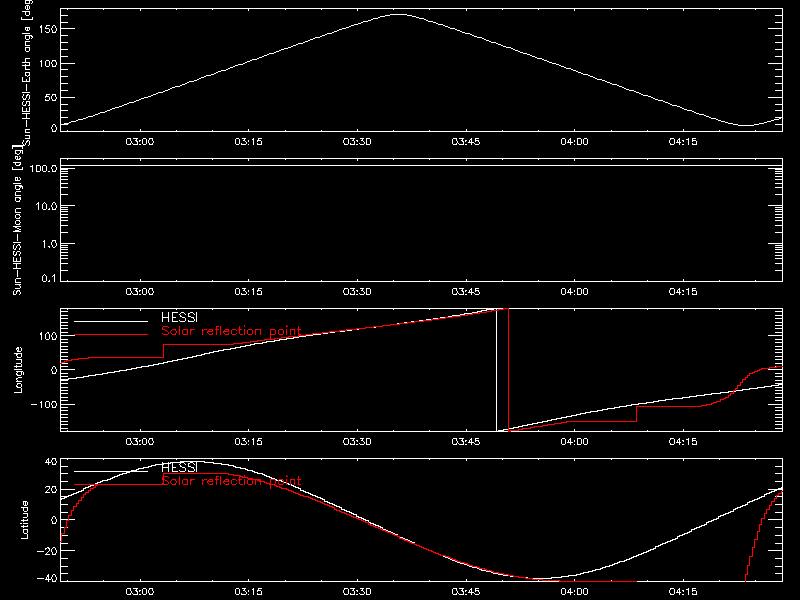Screen dimensions: 800x600
Task: Click 'Solar reflection point' legend text in Latitude plot
Action: [x=231, y=481]
